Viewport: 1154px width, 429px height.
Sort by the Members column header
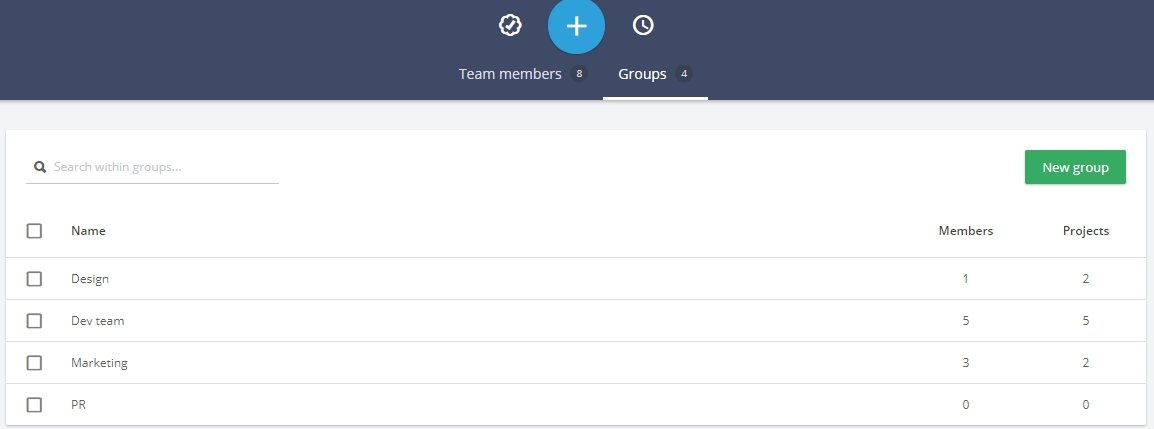pyautogui.click(x=966, y=231)
